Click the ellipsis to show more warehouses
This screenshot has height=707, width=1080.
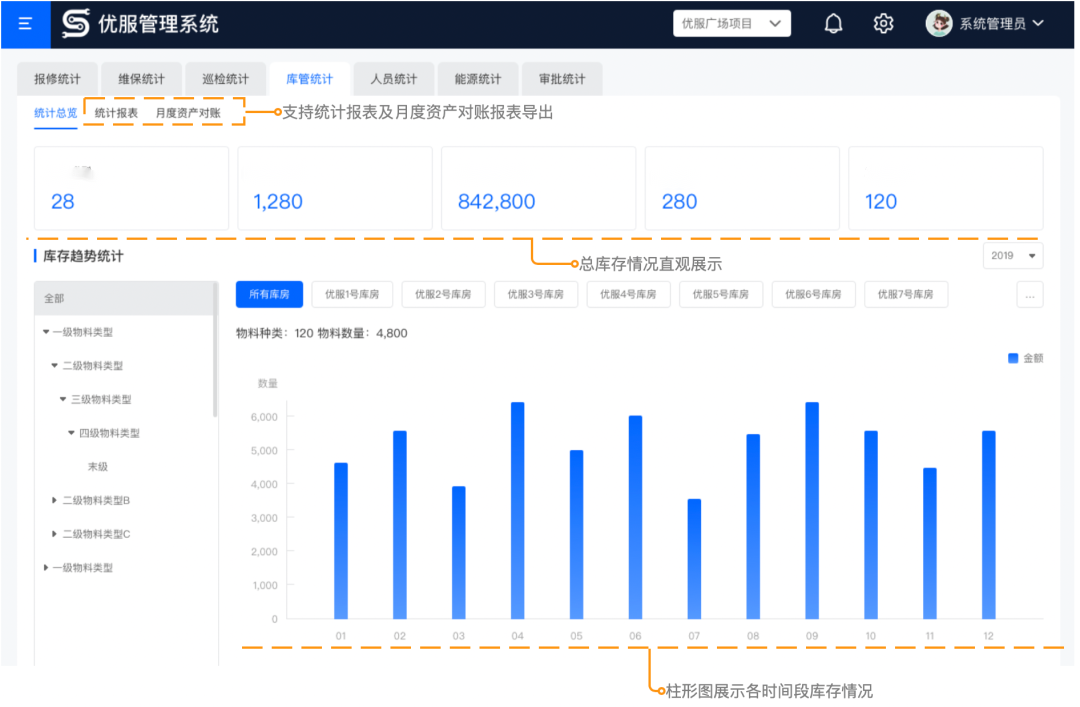(x=1029, y=294)
